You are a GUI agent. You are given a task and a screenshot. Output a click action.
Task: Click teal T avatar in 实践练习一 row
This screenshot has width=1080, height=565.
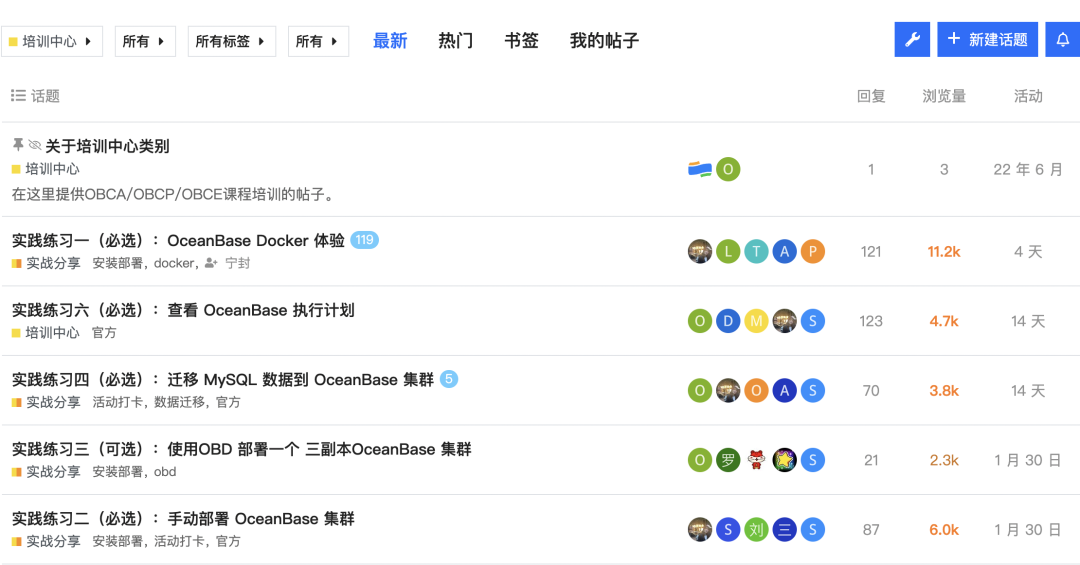click(756, 251)
